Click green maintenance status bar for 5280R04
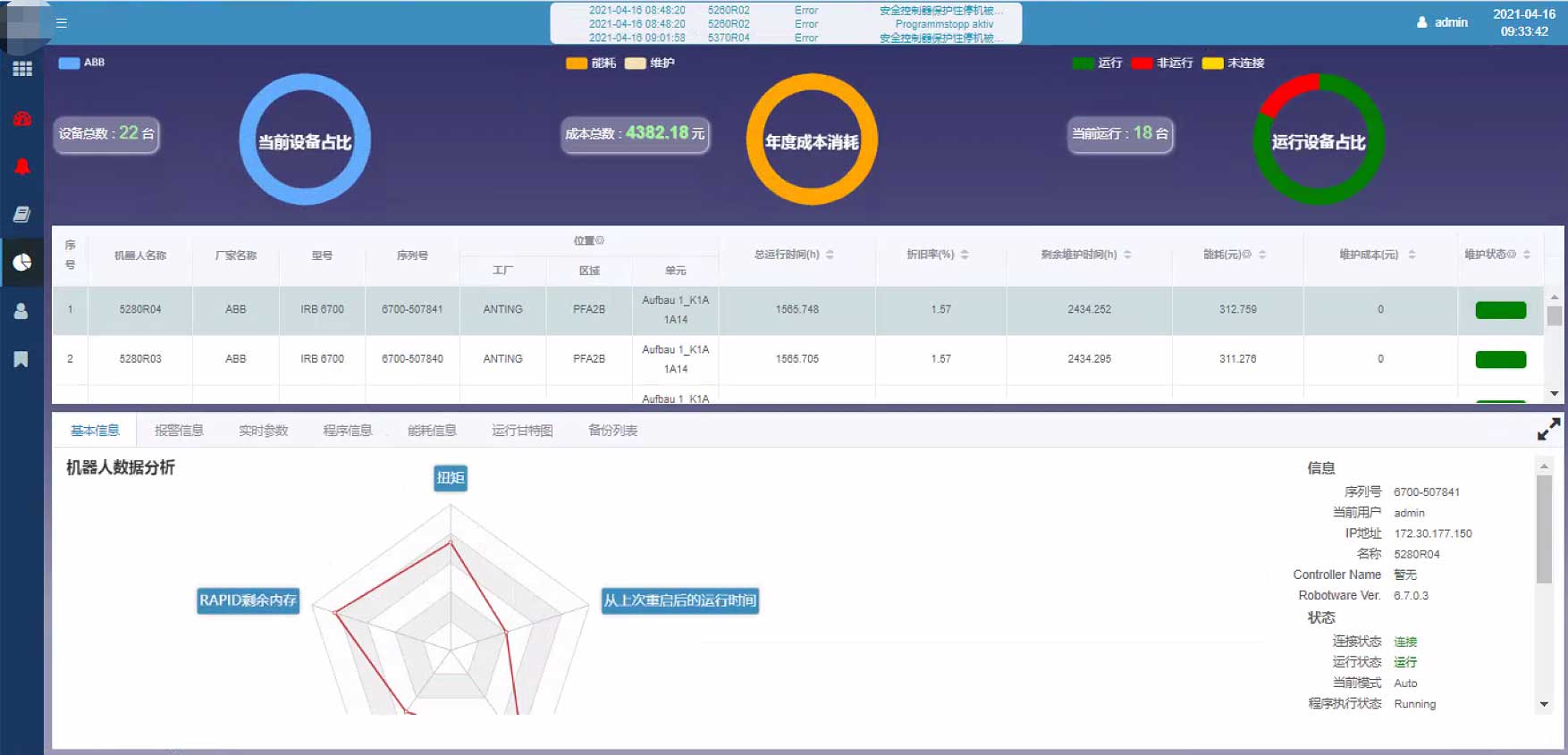This screenshot has height=755, width=1568. tap(1500, 310)
